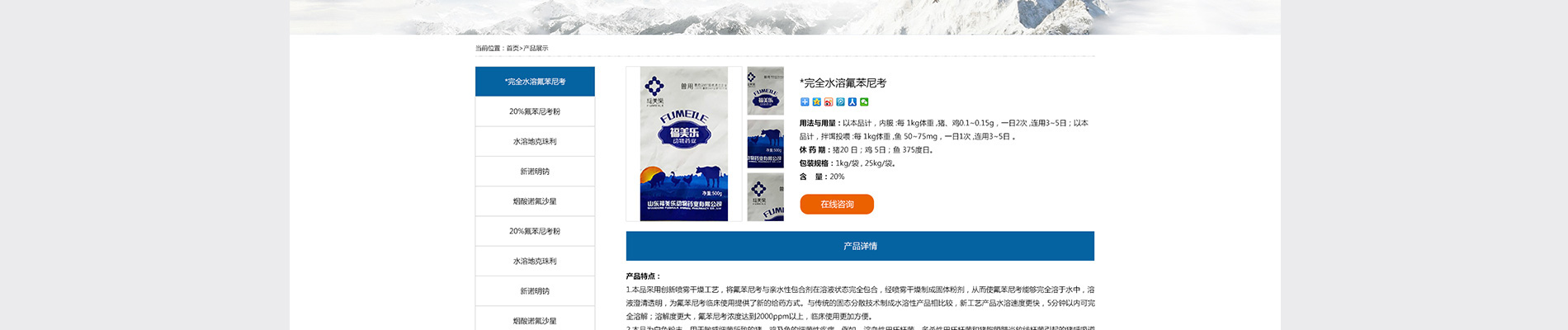This screenshot has height=330, width=1568.
Task: Click the Tencent Weibo share icon
Action: point(840,101)
